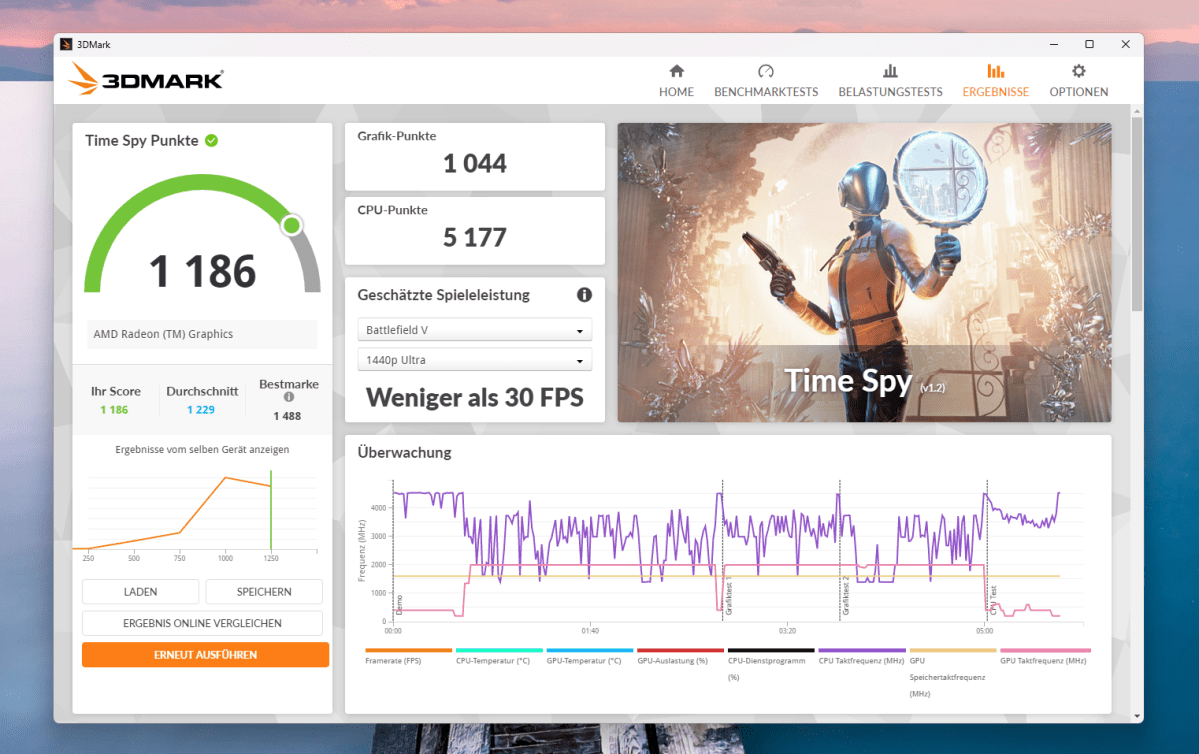The height and width of the screenshot is (754, 1199).
Task: Click the Weniger als 30 FPS text
Action: click(x=475, y=398)
